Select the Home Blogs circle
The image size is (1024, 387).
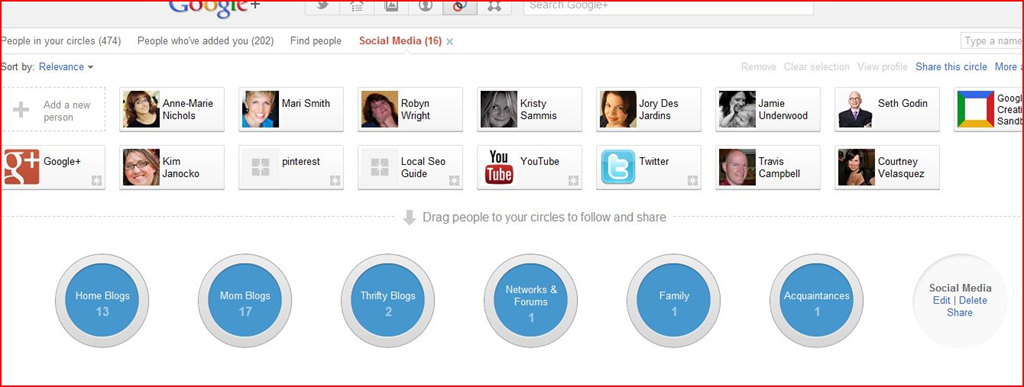[x=103, y=301]
